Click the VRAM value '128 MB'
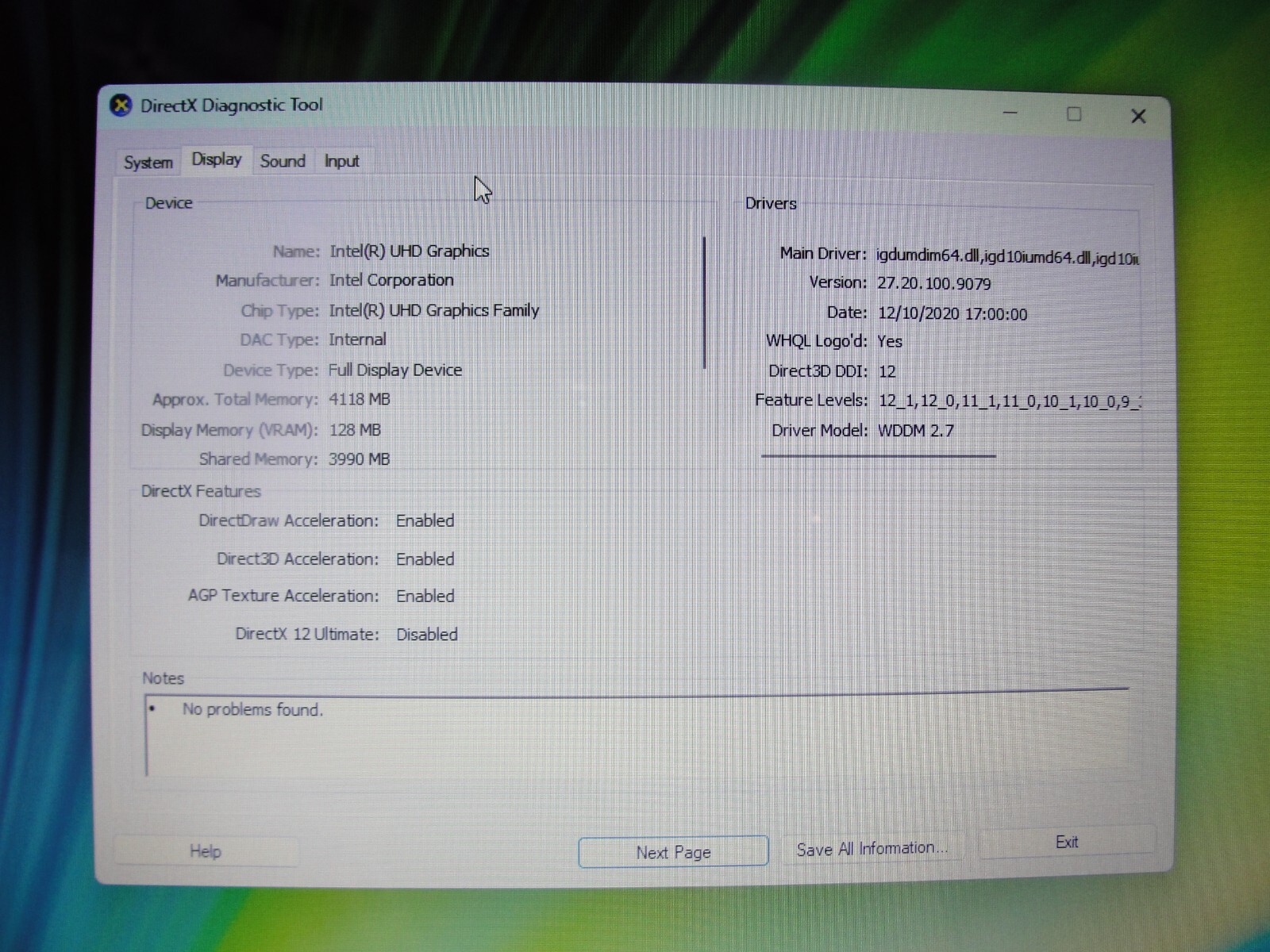This screenshot has width=1270, height=952. pyautogui.click(x=355, y=430)
